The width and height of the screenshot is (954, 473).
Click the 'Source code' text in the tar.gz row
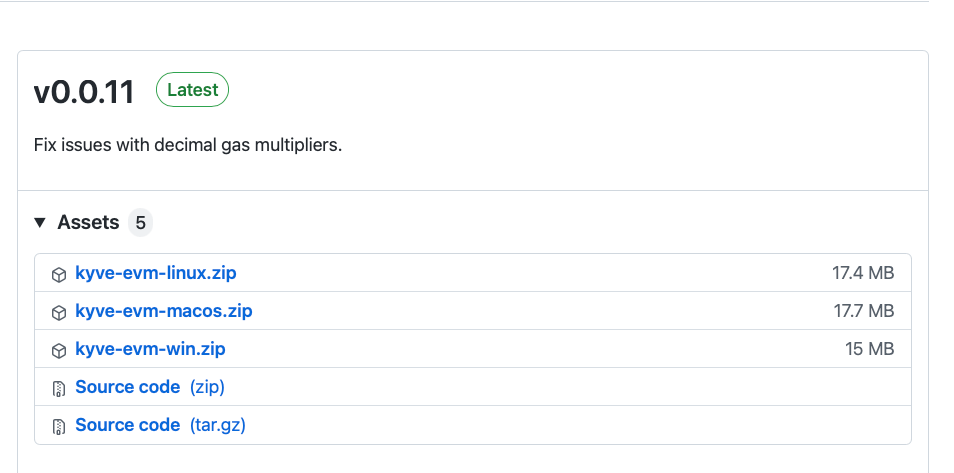click(127, 425)
